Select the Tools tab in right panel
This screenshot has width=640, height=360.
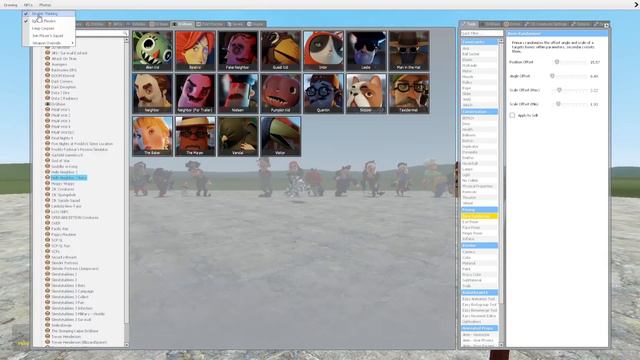tap(469, 24)
